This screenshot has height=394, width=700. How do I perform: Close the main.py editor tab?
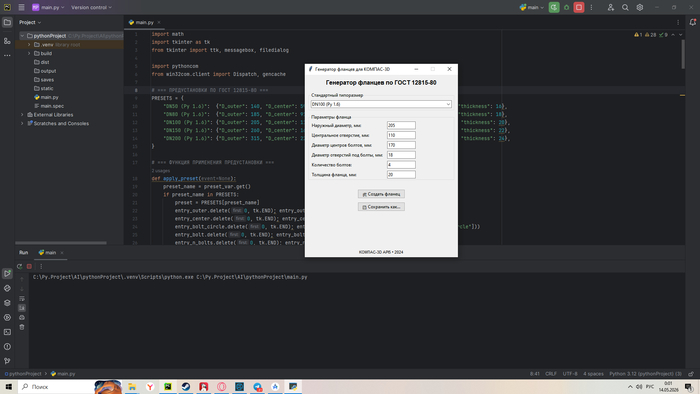tap(159, 22)
